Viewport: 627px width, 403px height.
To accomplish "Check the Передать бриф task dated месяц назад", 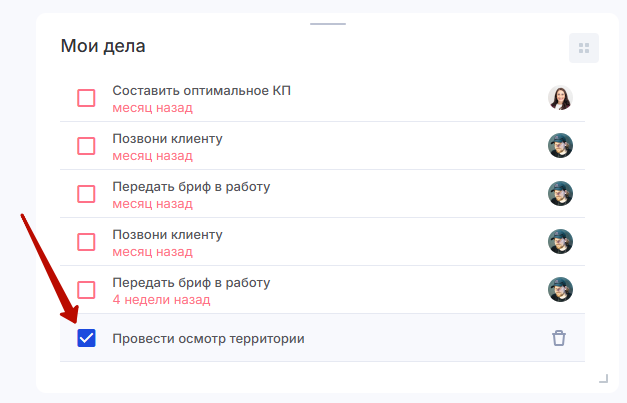I will (x=87, y=194).
